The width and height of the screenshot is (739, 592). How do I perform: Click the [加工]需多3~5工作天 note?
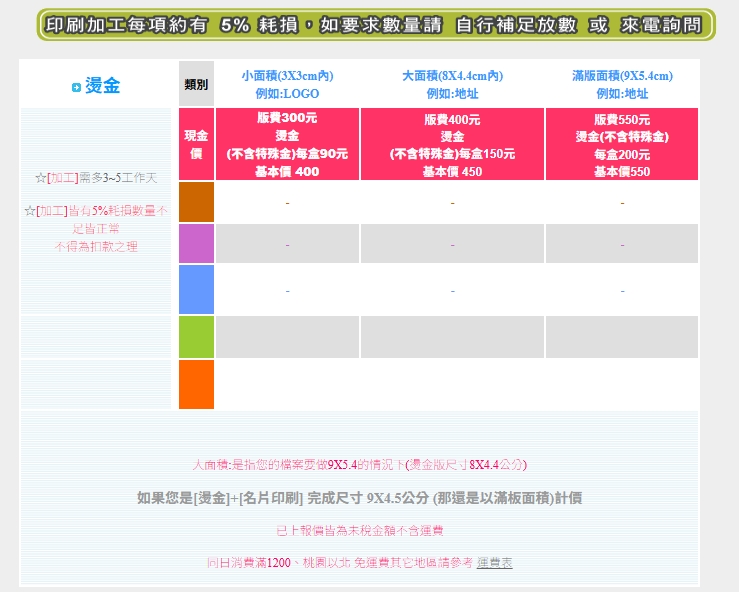pyautogui.click(x=96, y=178)
